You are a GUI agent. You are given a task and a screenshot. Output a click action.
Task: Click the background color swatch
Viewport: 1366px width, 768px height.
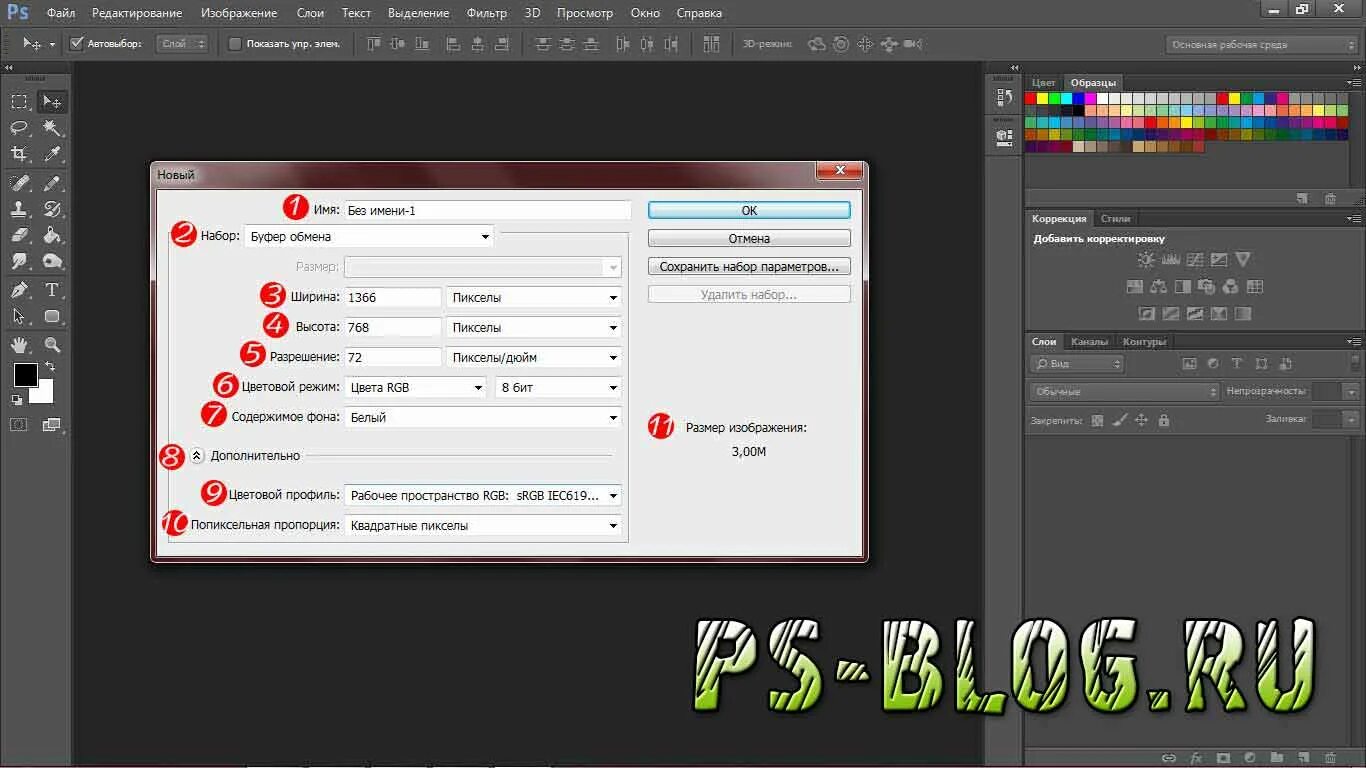(43, 393)
